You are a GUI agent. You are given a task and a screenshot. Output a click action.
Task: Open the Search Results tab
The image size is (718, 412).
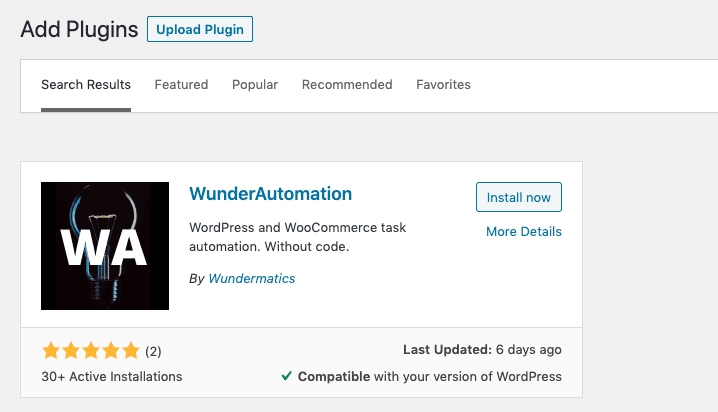(x=86, y=85)
